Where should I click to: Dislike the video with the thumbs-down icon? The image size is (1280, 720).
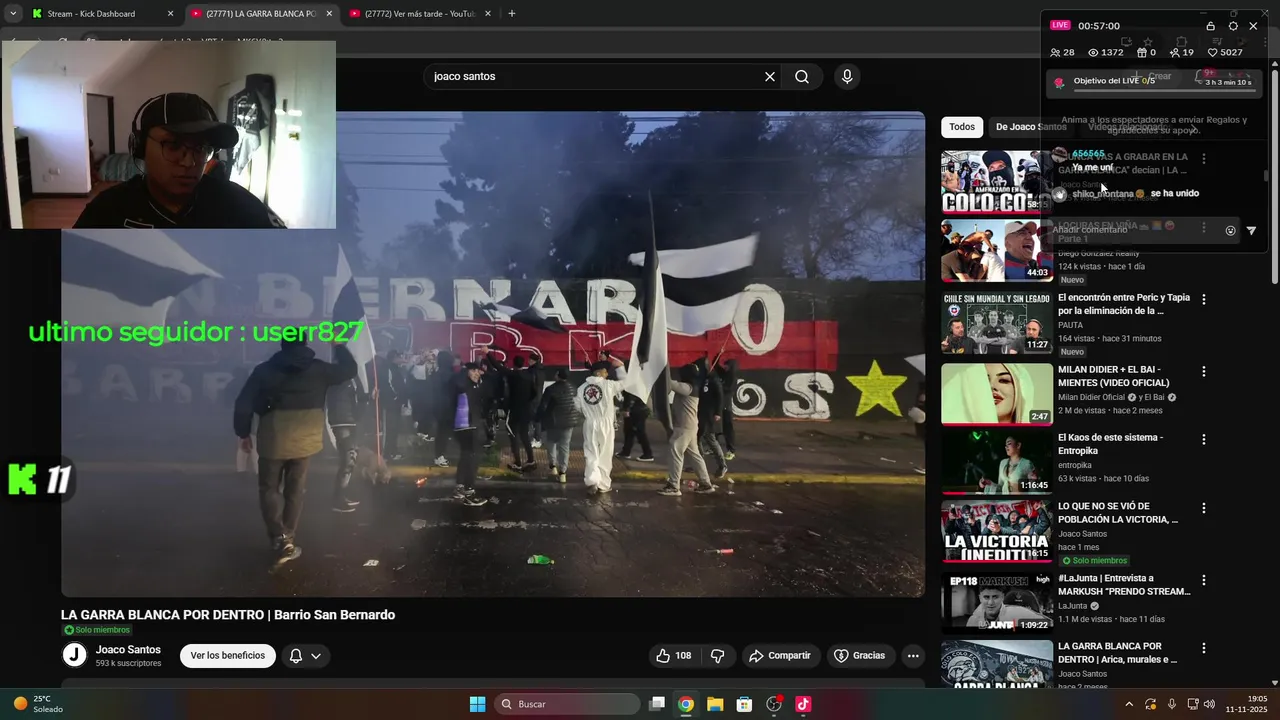(717, 656)
